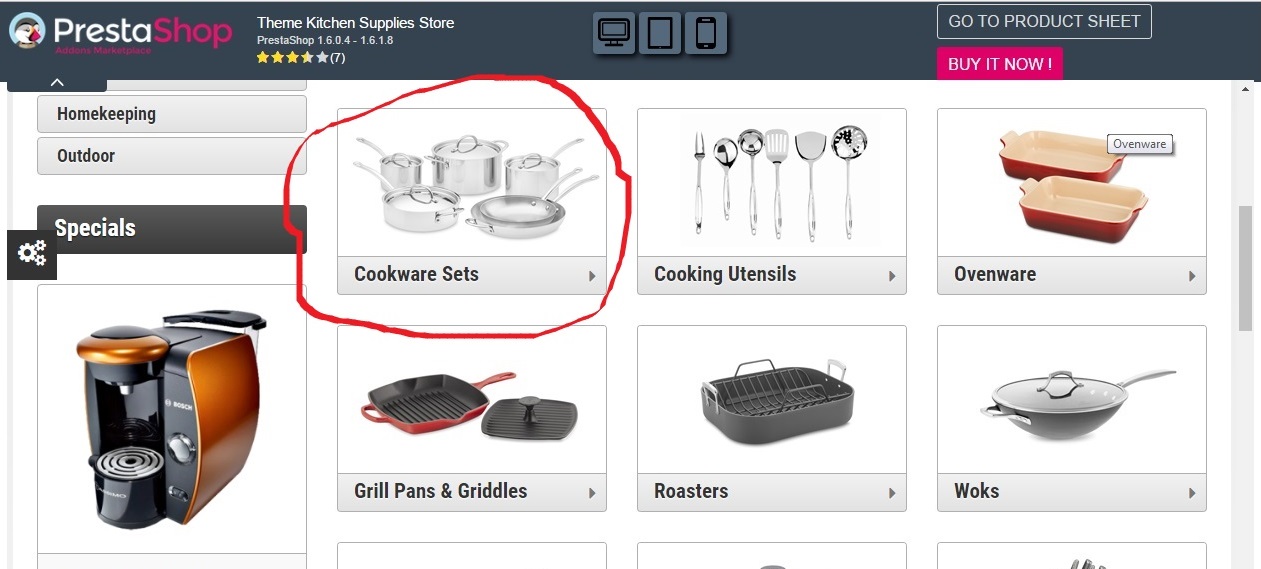
Task: Open the settings gears panel icon
Action: pos(32,254)
